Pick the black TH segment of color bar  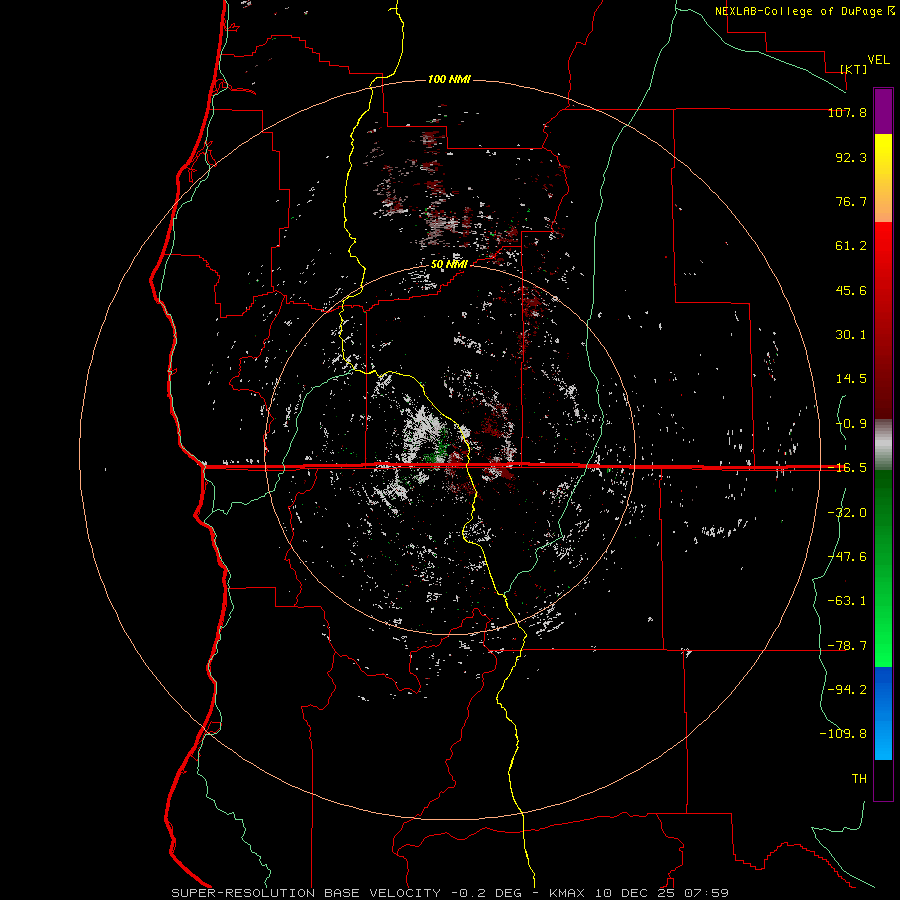point(883,779)
